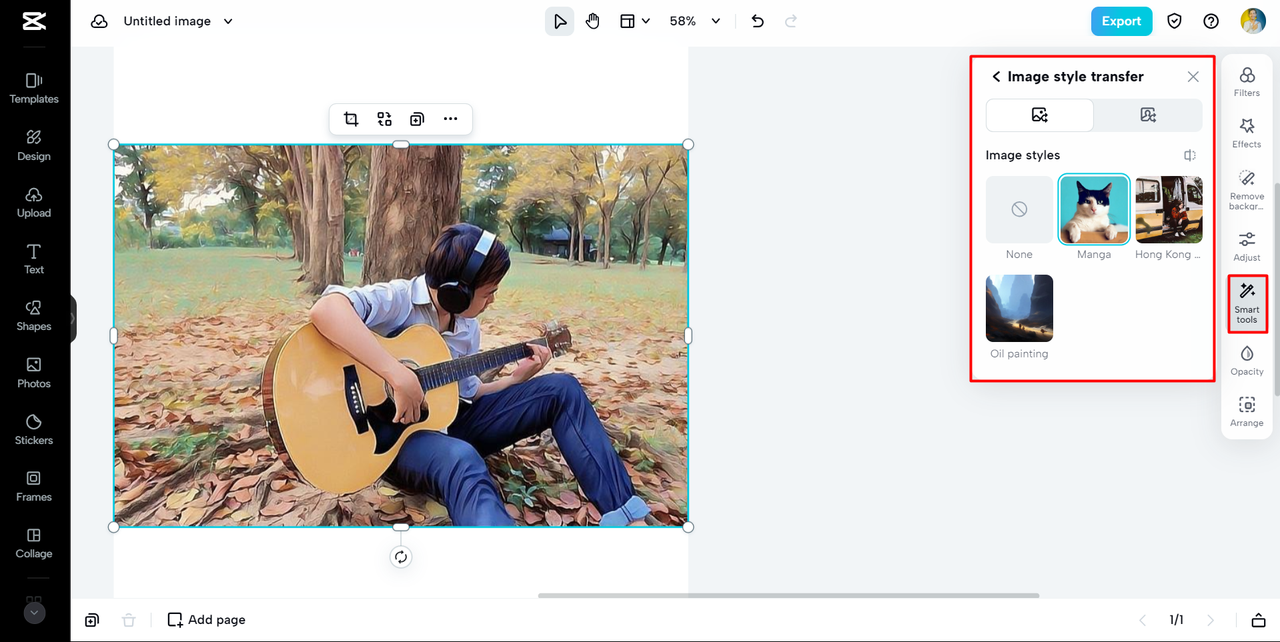The height and width of the screenshot is (642, 1280).
Task: Open the user profile avatar
Action: [x=1253, y=21]
